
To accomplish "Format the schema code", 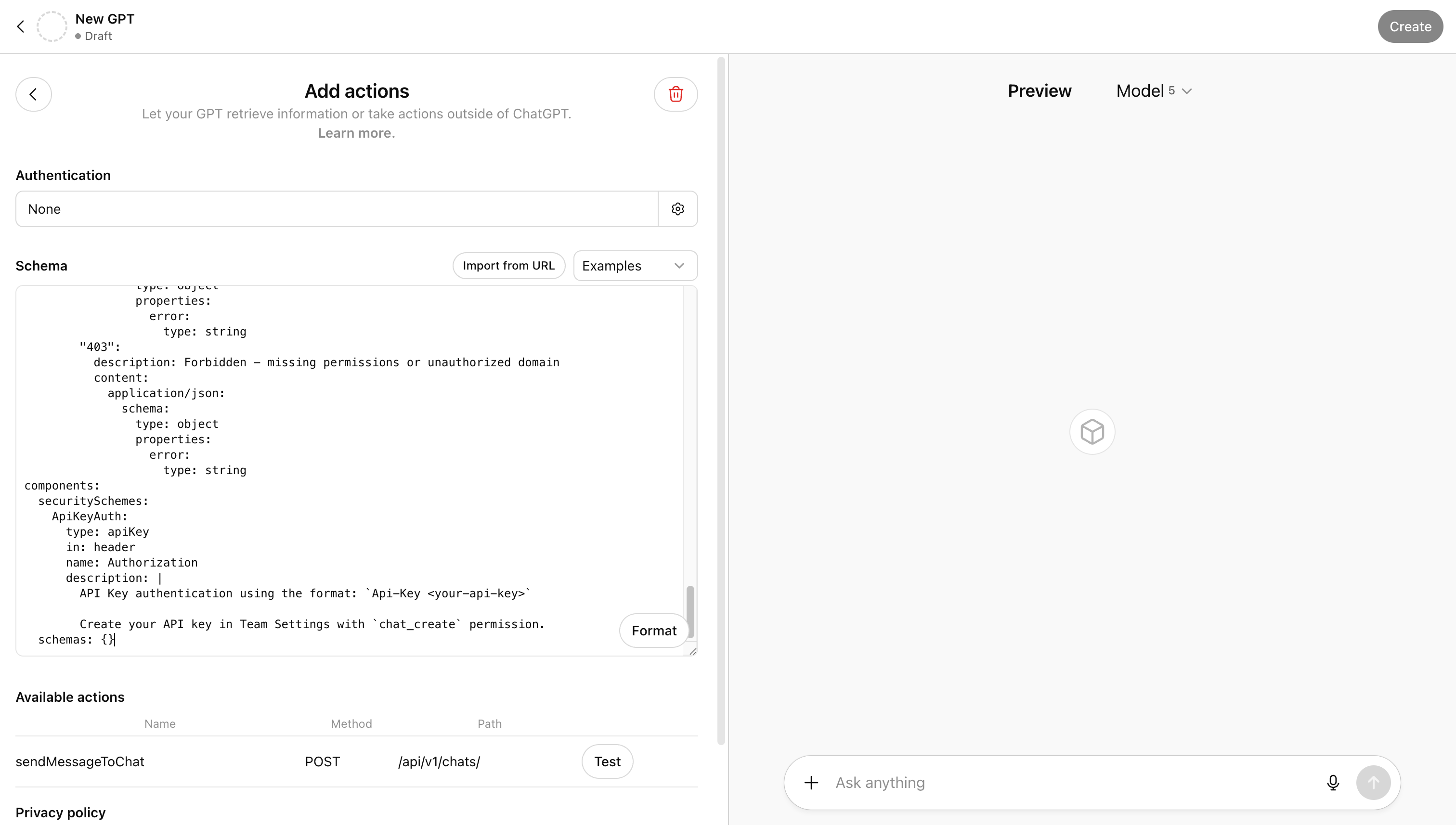I will pyautogui.click(x=653, y=630).
